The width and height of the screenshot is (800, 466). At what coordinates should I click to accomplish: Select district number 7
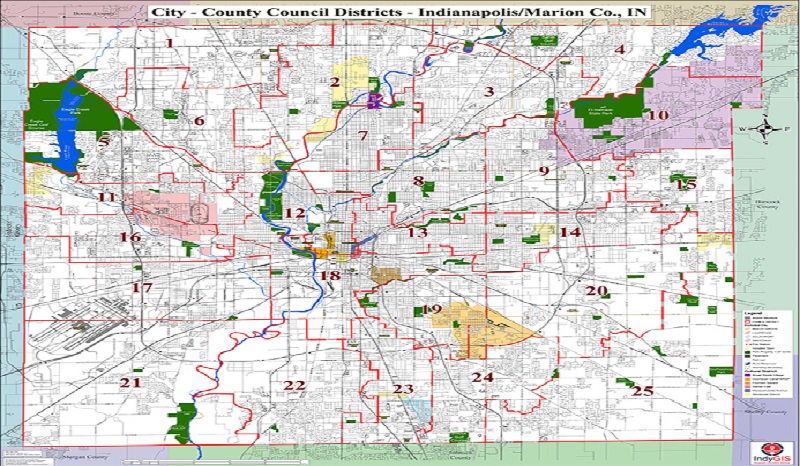pyautogui.click(x=363, y=135)
